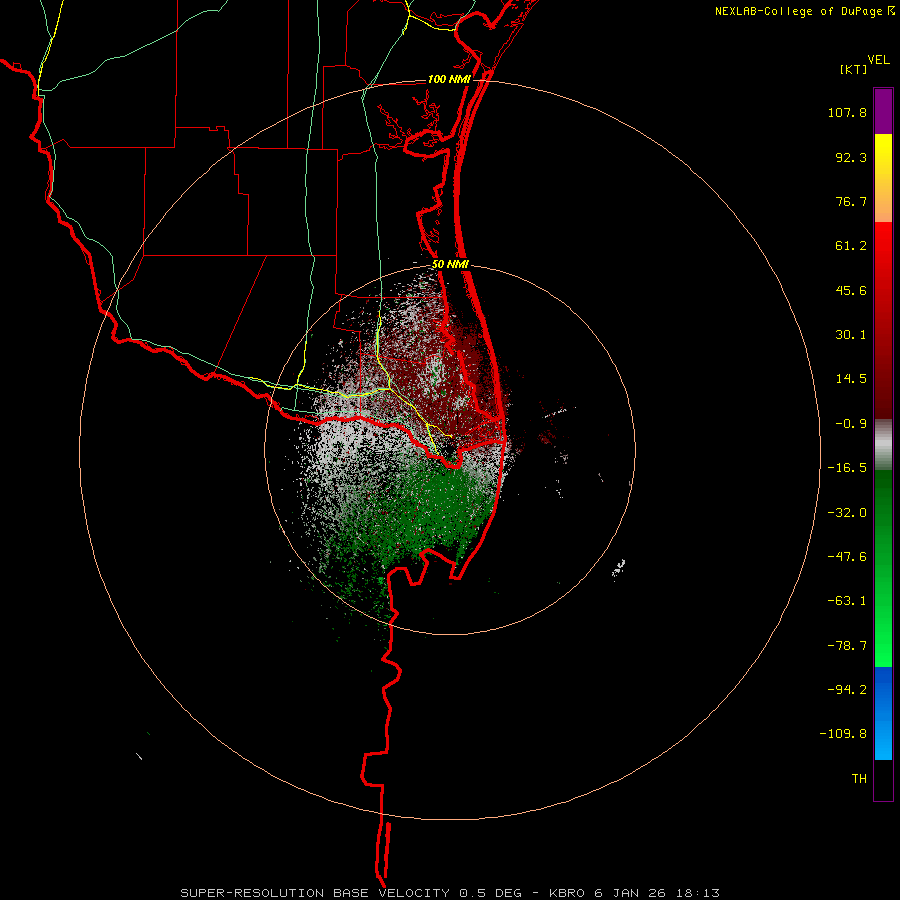The width and height of the screenshot is (900, 900).
Task: Click the -63.1 legend value
Action: pos(847,601)
